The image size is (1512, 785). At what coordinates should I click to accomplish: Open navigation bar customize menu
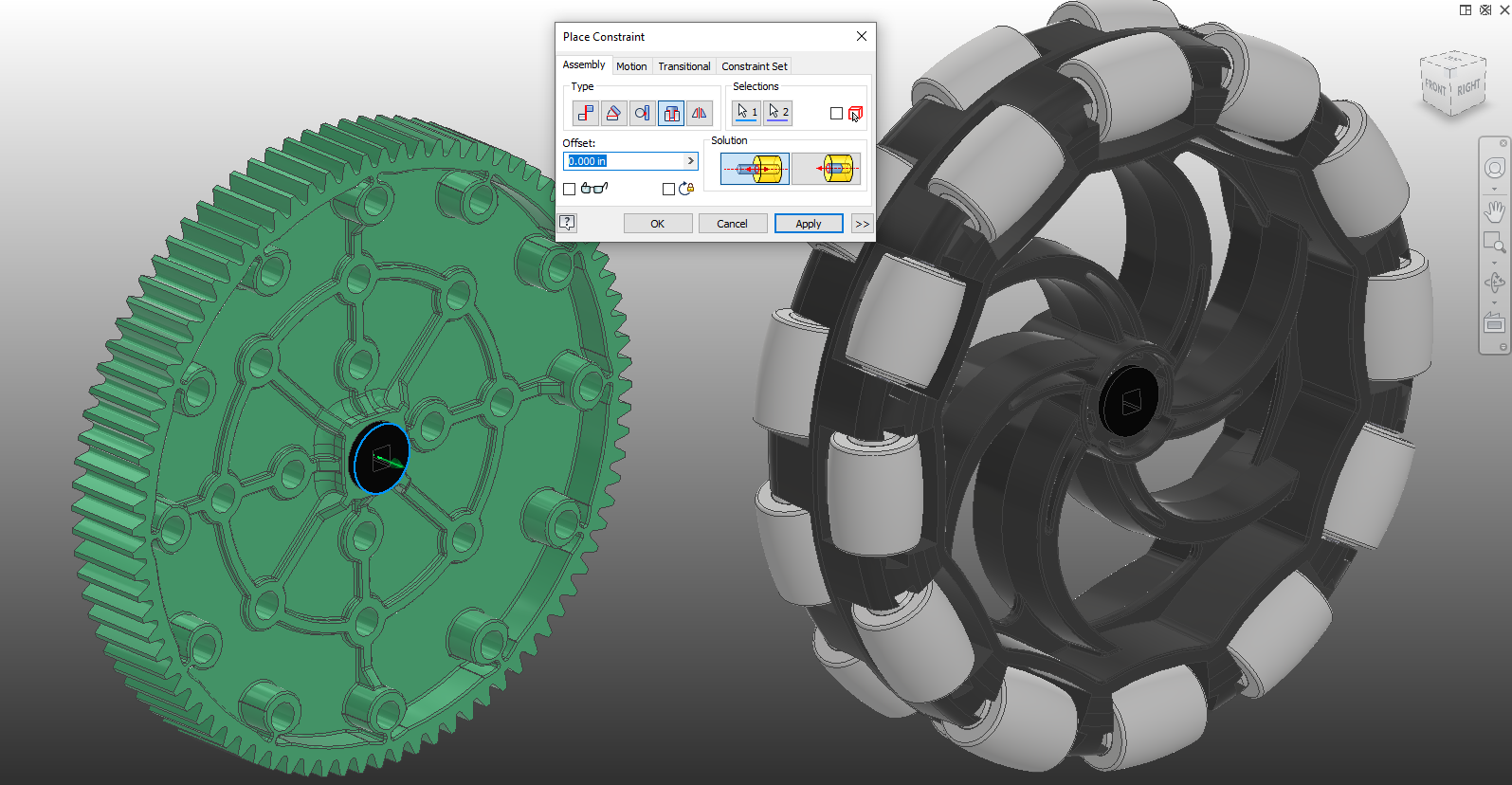pyautogui.click(x=1503, y=347)
